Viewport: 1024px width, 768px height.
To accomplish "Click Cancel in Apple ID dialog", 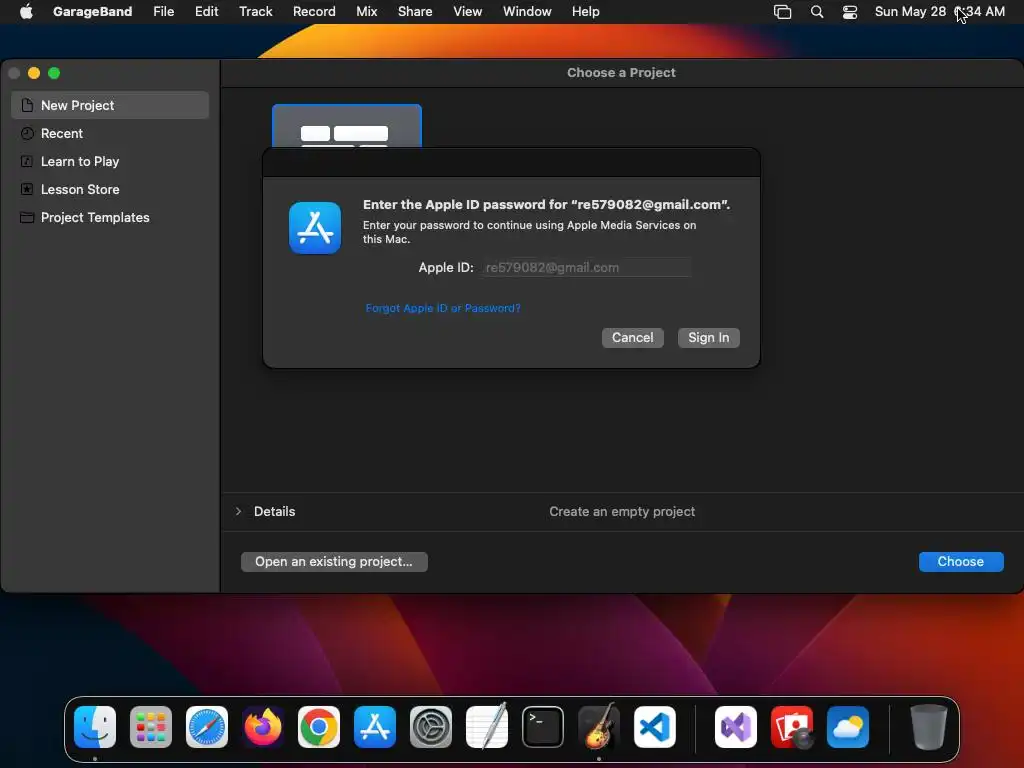I will [x=632, y=338].
